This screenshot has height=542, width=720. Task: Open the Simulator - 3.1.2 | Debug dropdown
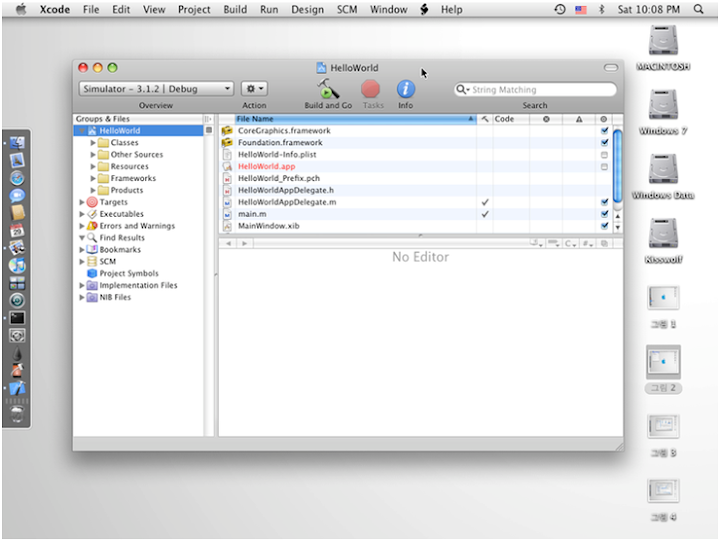156,89
